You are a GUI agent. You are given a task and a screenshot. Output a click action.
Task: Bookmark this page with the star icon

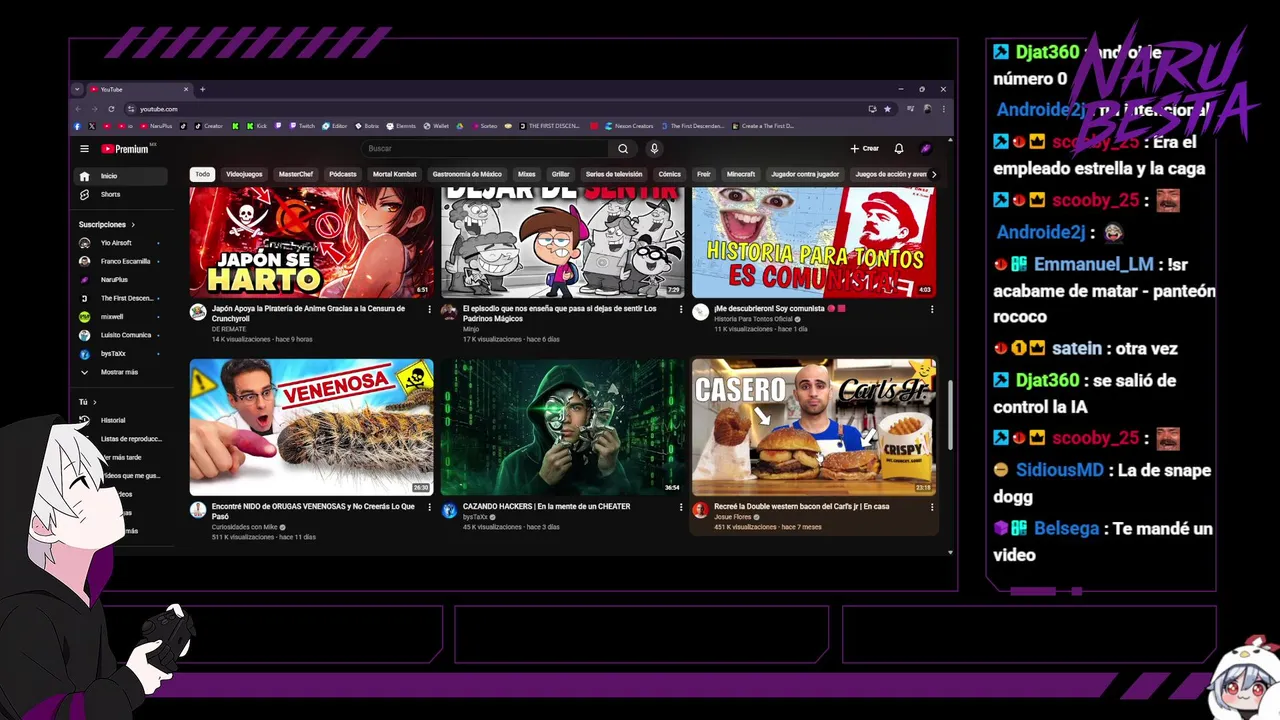[887, 109]
